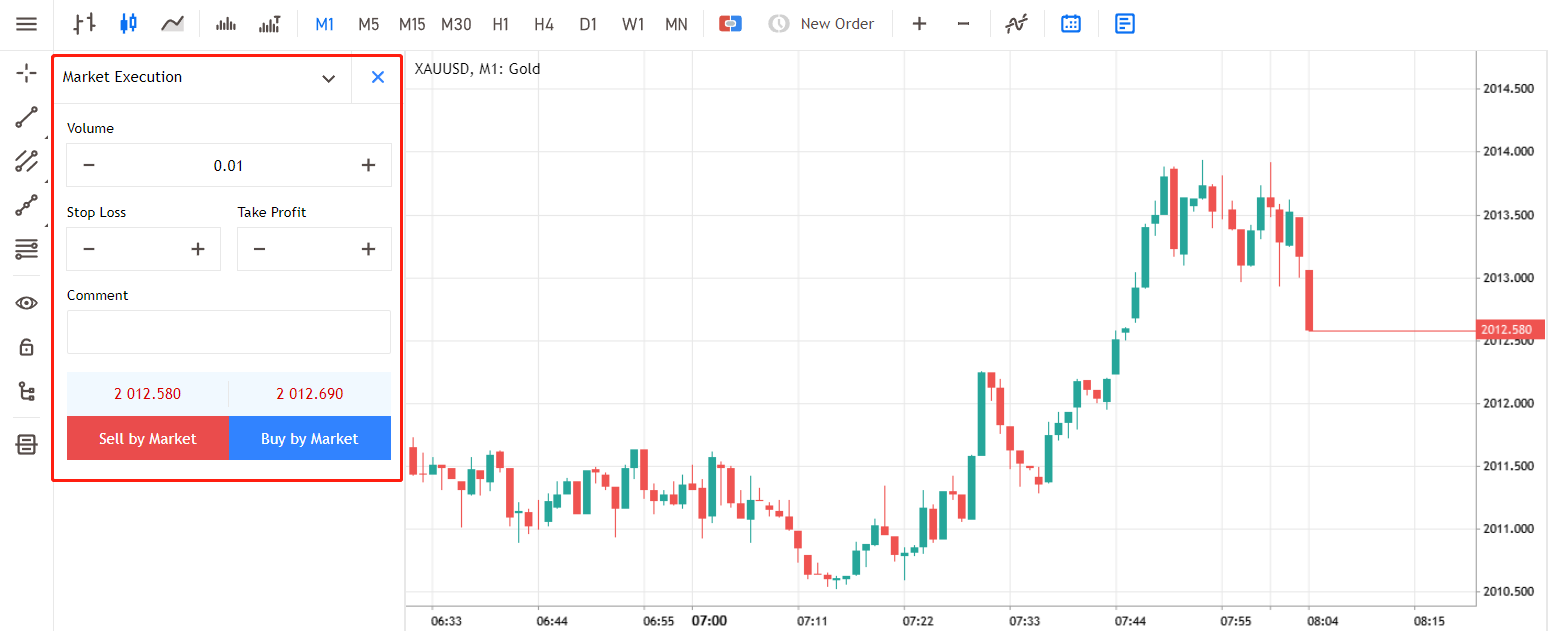Click the Sell by Market button
The height and width of the screenshot is (631, 1548).
(148, 438)
